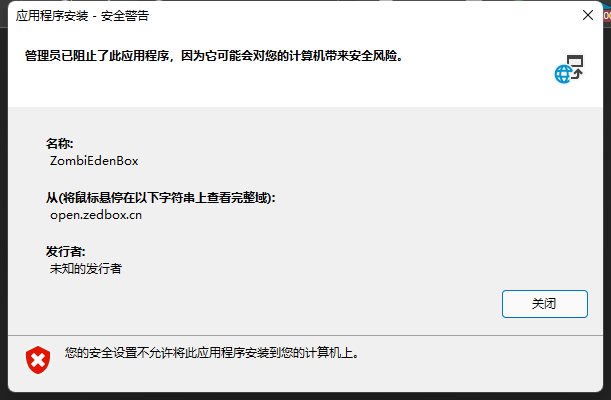Click the 发行者: label

coord(65,251)
